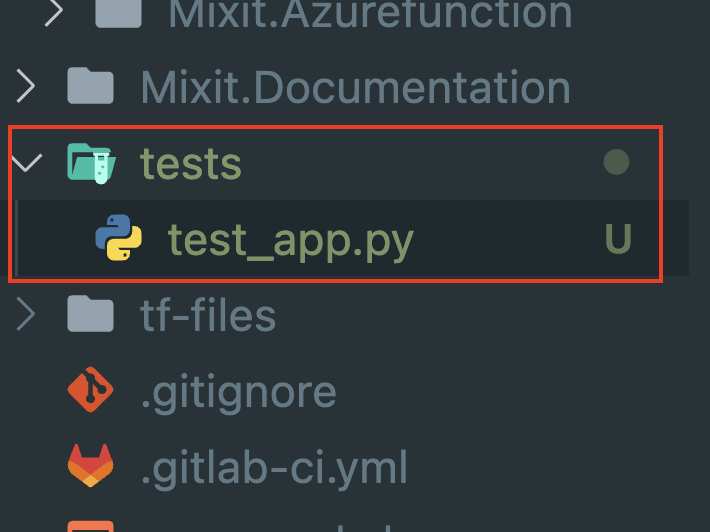710x532 pixels.
Task: Select the tf-files folder label
Action: [x=208, y=315]
